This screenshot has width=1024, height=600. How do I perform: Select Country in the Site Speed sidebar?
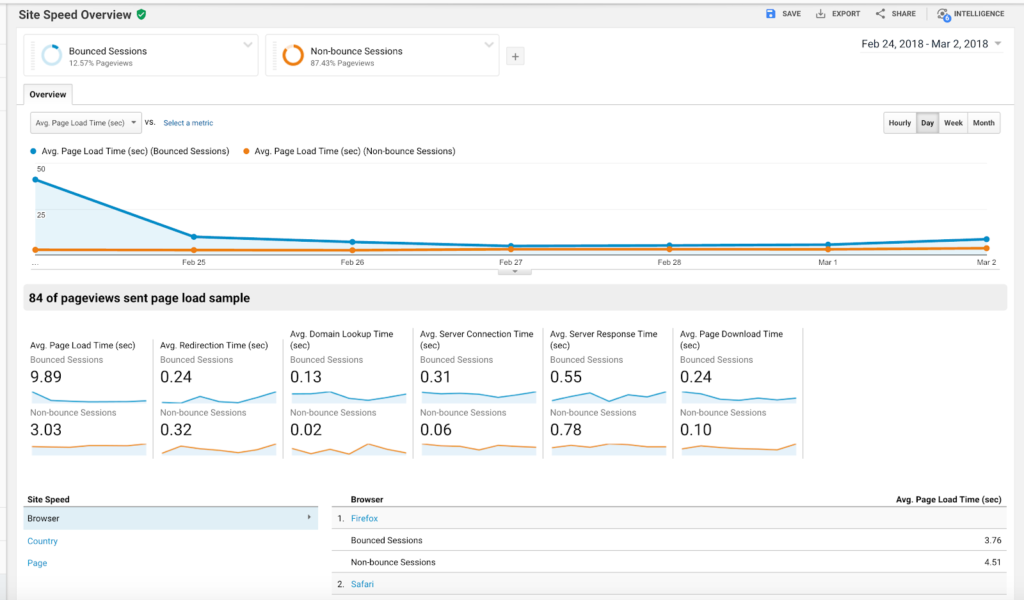click(x=42, y=540)
